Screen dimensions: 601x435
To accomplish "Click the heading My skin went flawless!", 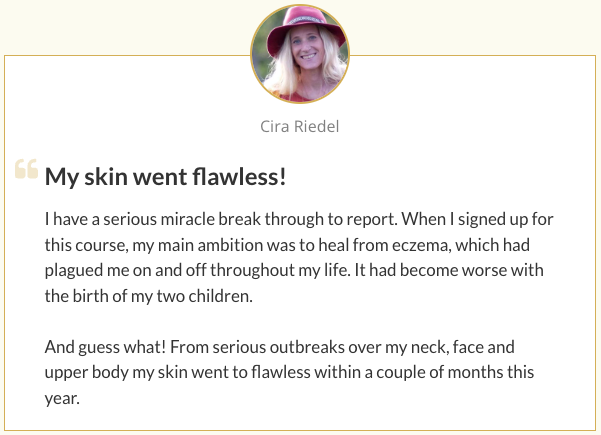I will (166, 177).
